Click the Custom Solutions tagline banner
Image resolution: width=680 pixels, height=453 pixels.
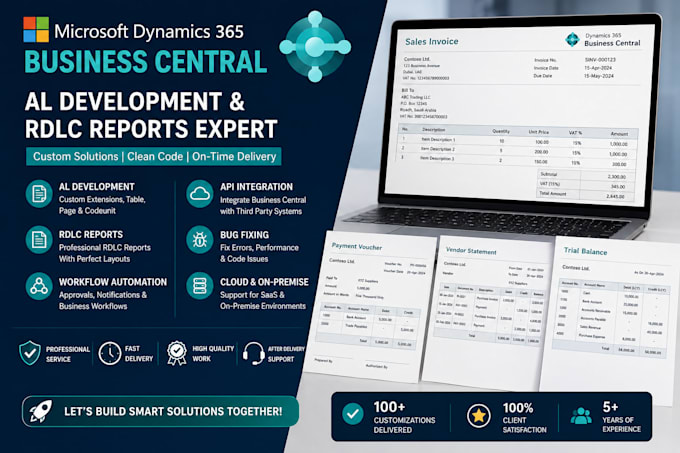(154, 156)
